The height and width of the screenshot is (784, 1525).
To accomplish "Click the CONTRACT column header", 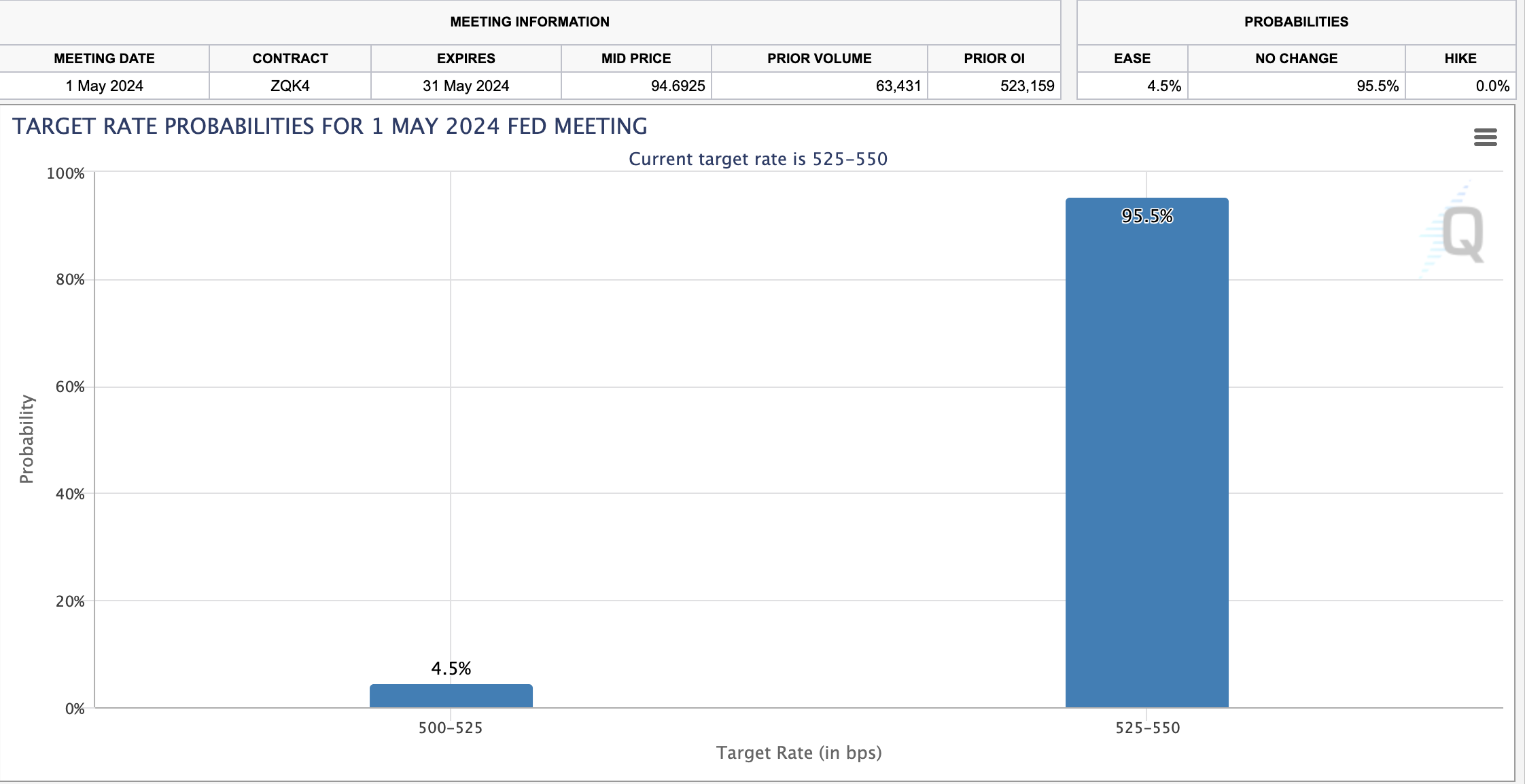I will tap(290, 58).
